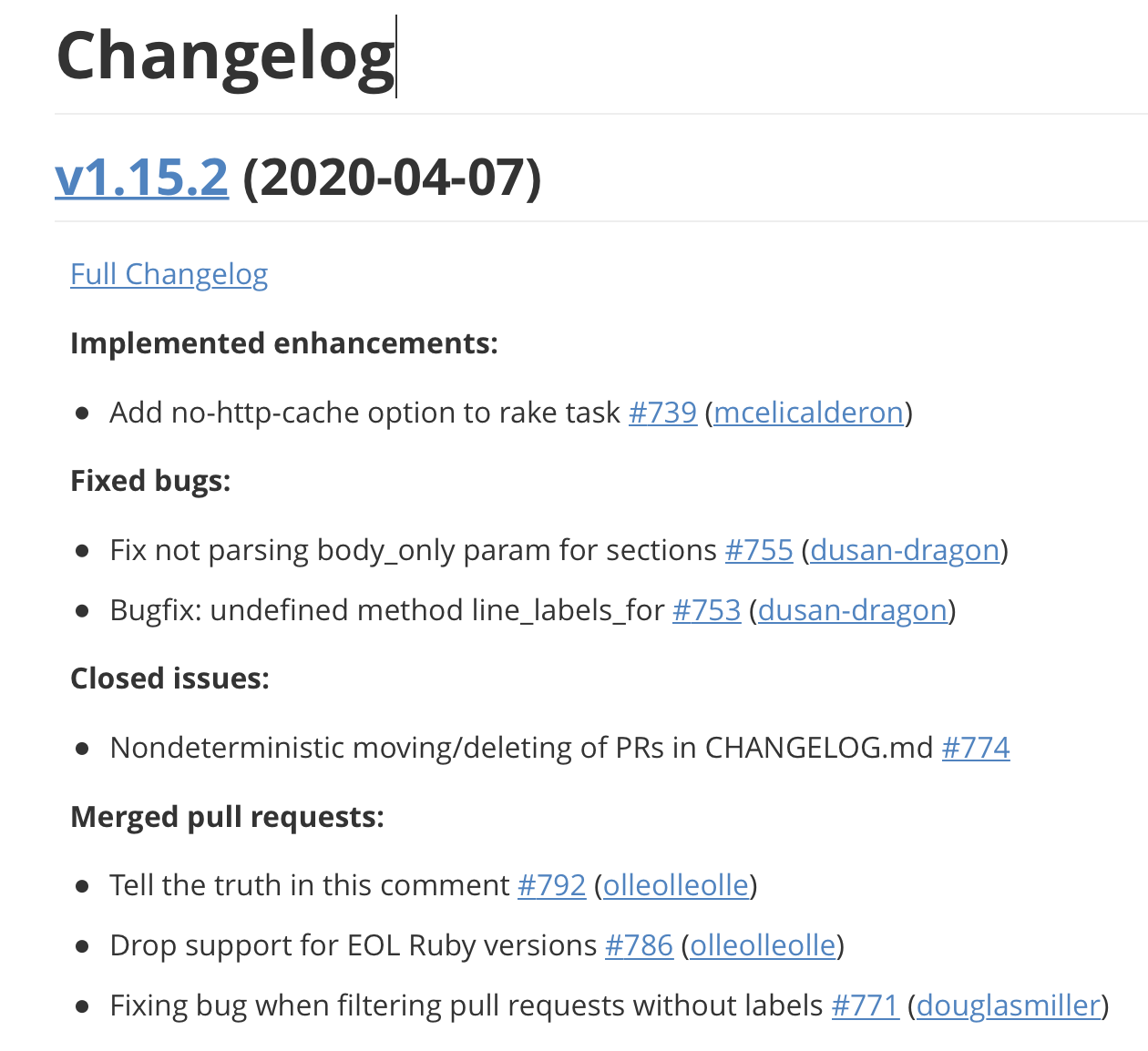The height and width of the screenshot is (1051, 1148).
Task: Visit douglasmiller's profile link
Action: point(1009,1005)
